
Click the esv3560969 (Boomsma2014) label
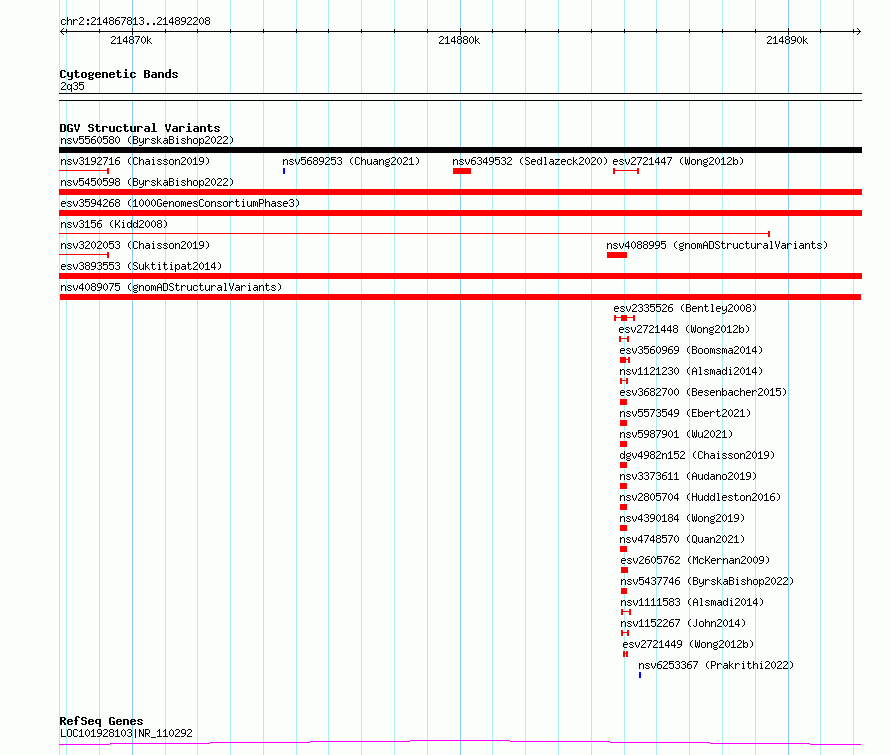[x=691, y=350]
